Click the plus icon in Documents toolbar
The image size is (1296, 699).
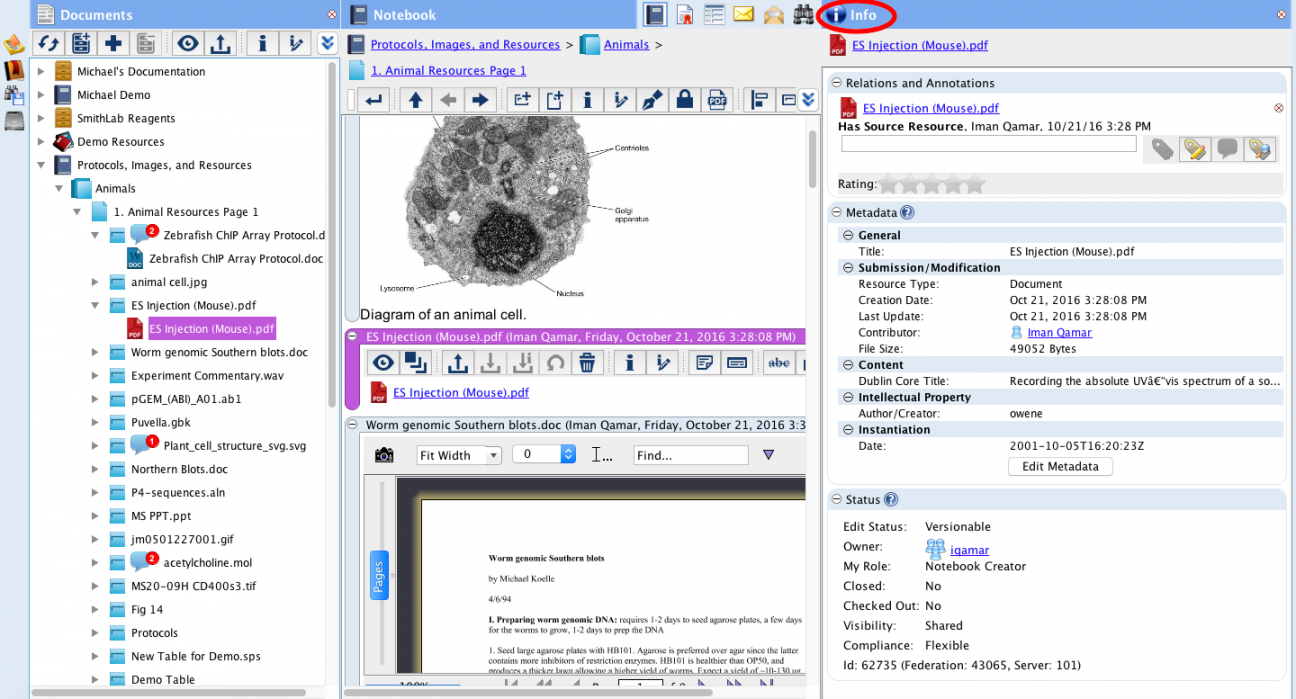pos(113,43)
